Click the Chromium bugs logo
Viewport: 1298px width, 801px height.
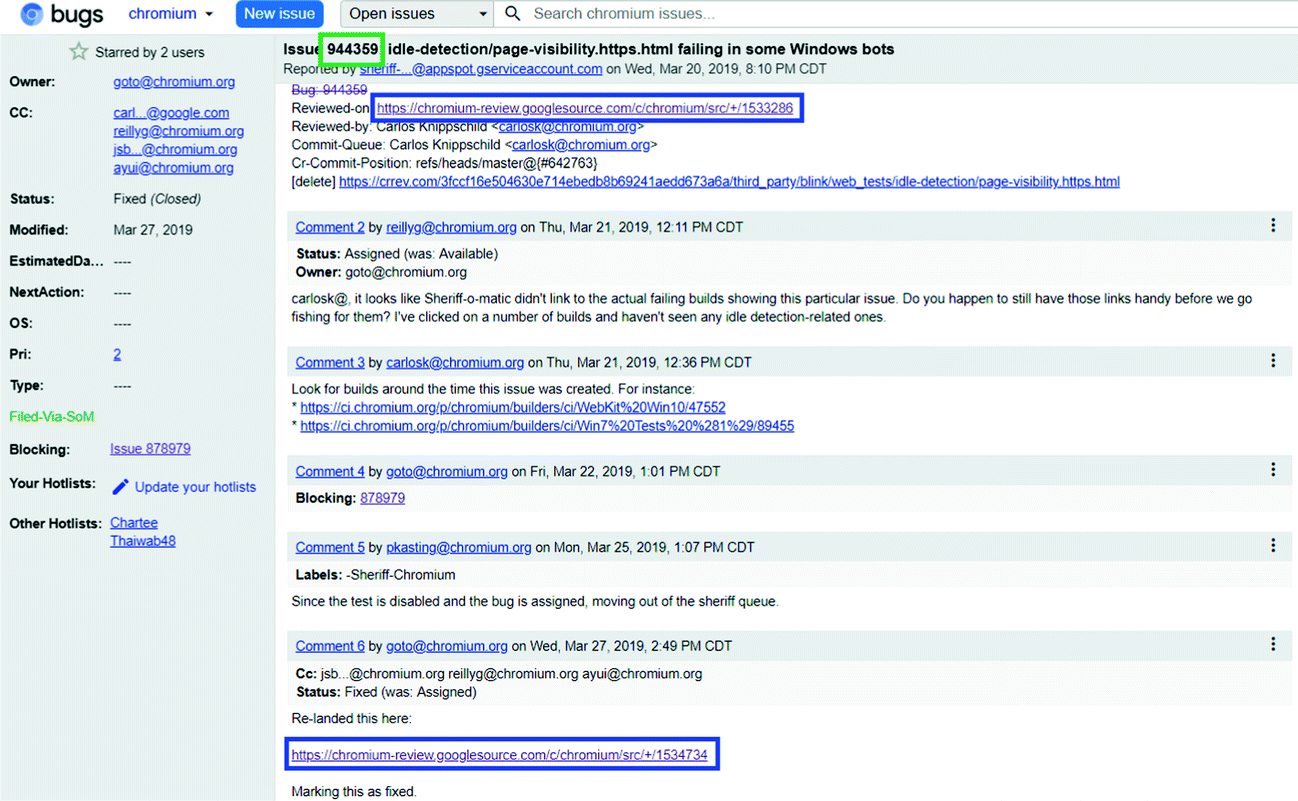[62, 15]
